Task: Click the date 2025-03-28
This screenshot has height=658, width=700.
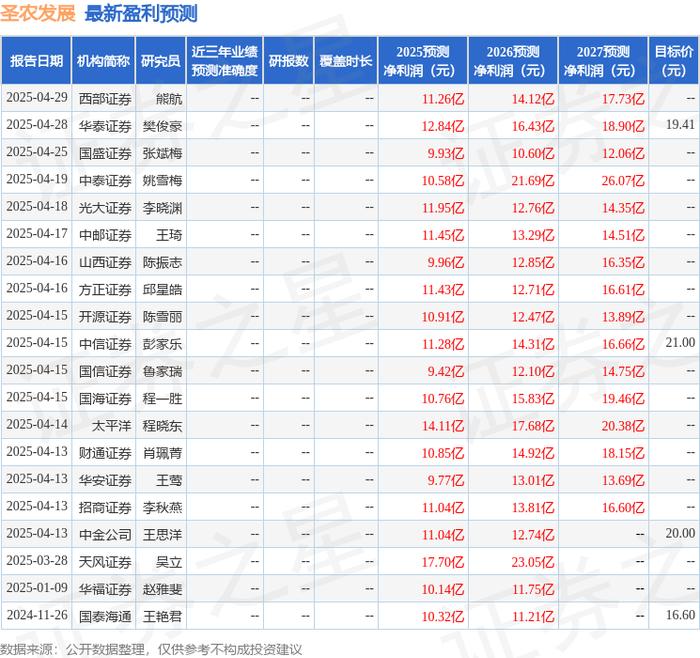Action: tap(37, 560)
